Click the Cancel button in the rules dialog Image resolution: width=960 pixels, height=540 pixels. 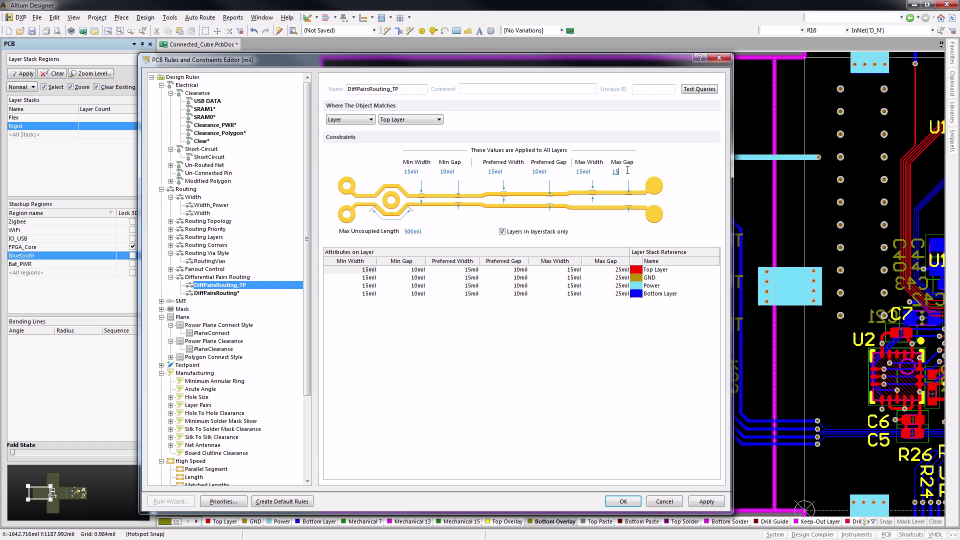click(x=664, y=501)
